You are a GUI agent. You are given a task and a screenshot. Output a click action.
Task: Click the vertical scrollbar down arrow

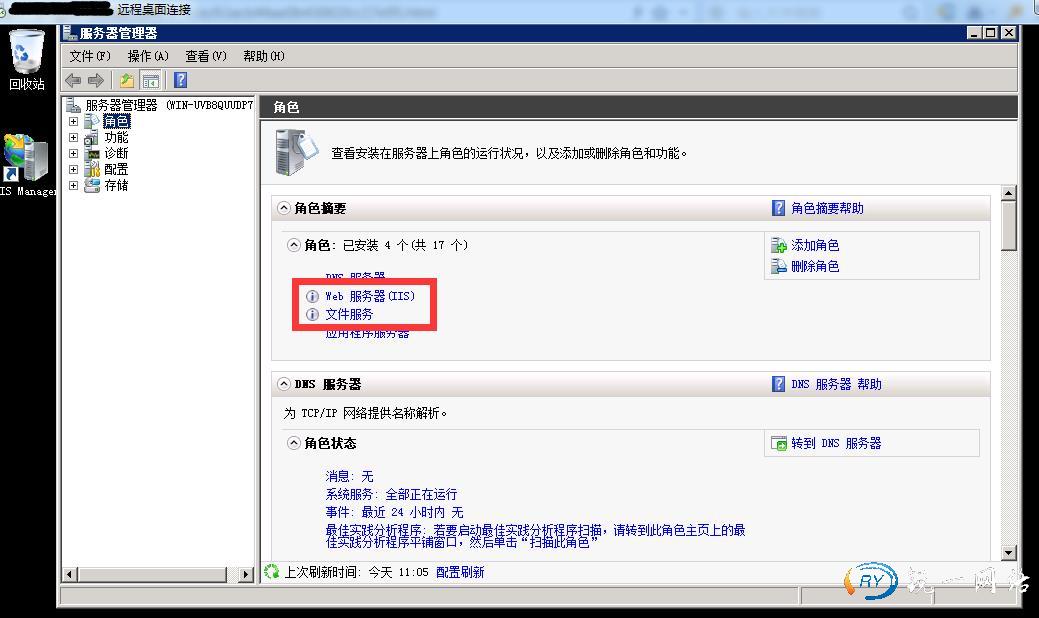coord(1008,552)
